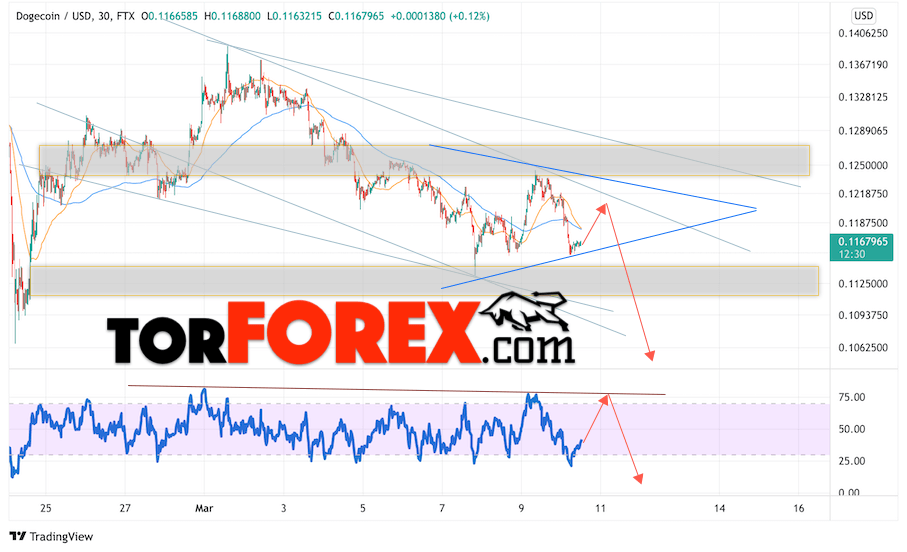Click the date label 27 on time axis
The height and width of the screenshot is (552, 907).
(x=125, y=508)
